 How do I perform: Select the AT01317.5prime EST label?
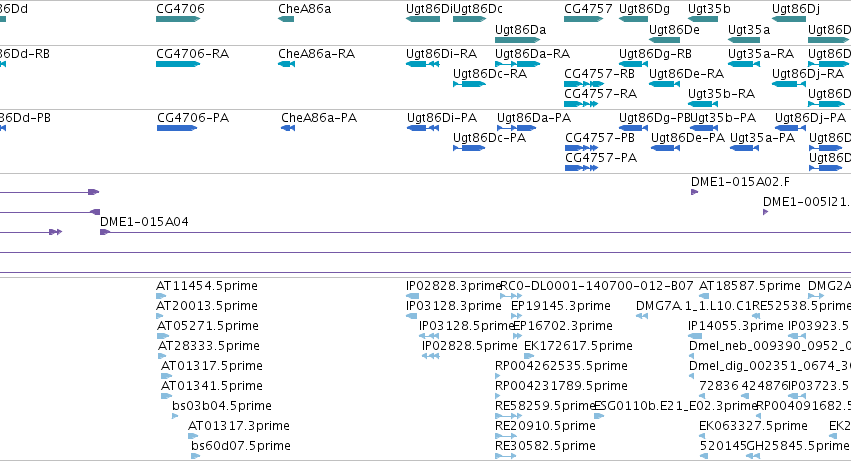[212, 365]
